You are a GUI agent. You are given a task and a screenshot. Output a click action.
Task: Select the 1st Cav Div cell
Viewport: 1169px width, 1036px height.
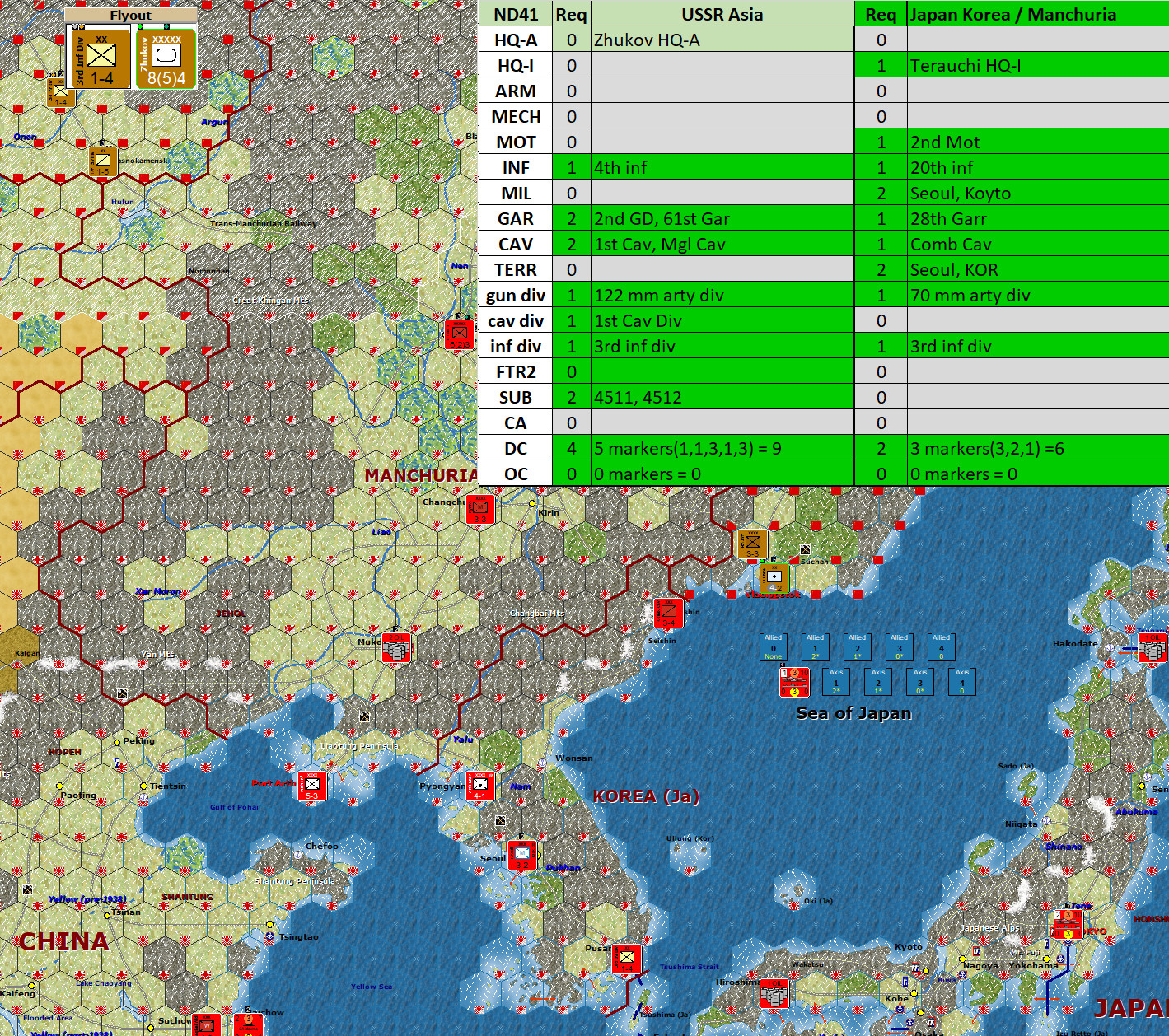click(x=722, y=320)
